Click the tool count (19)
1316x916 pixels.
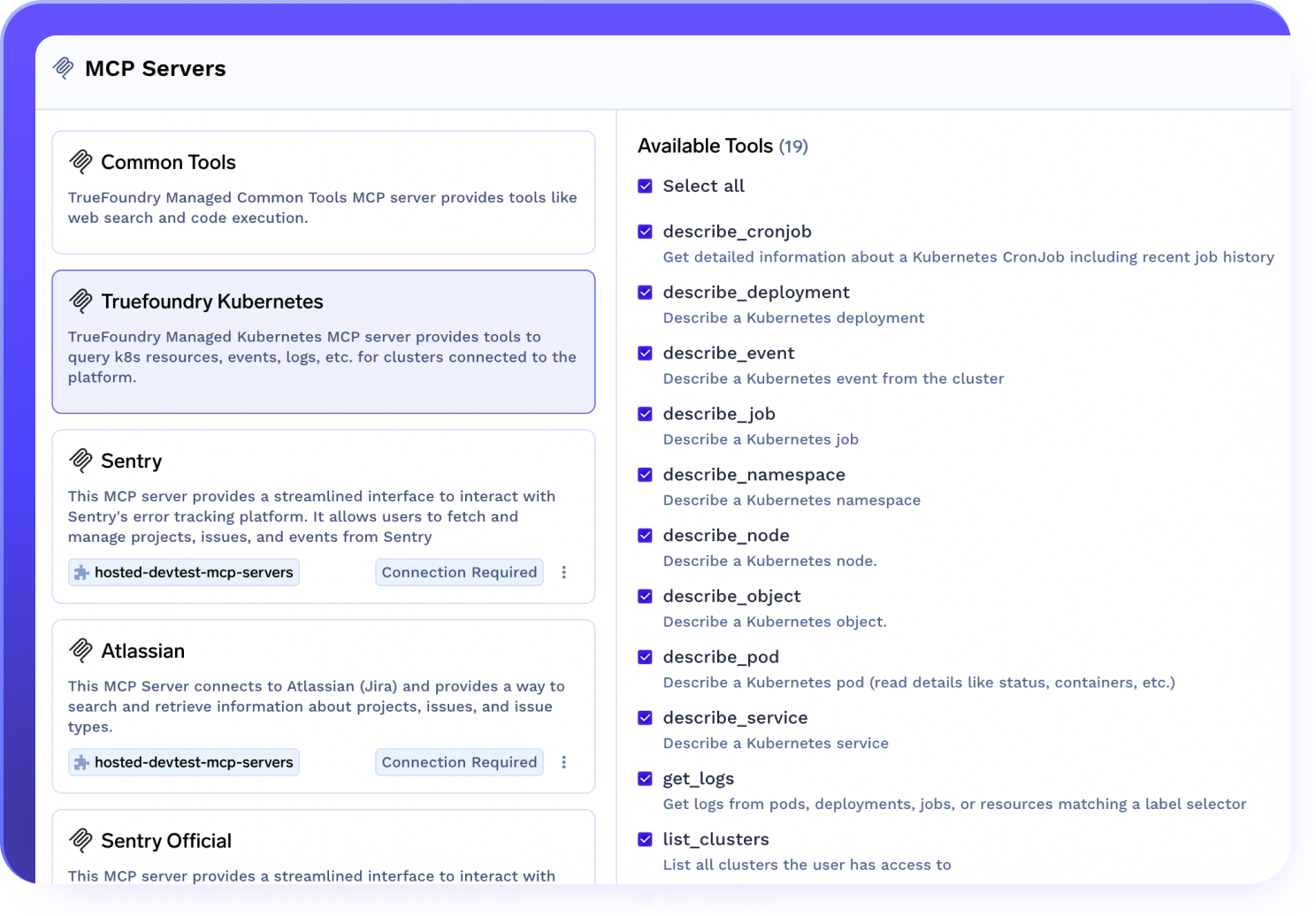(x=793, y=147)
